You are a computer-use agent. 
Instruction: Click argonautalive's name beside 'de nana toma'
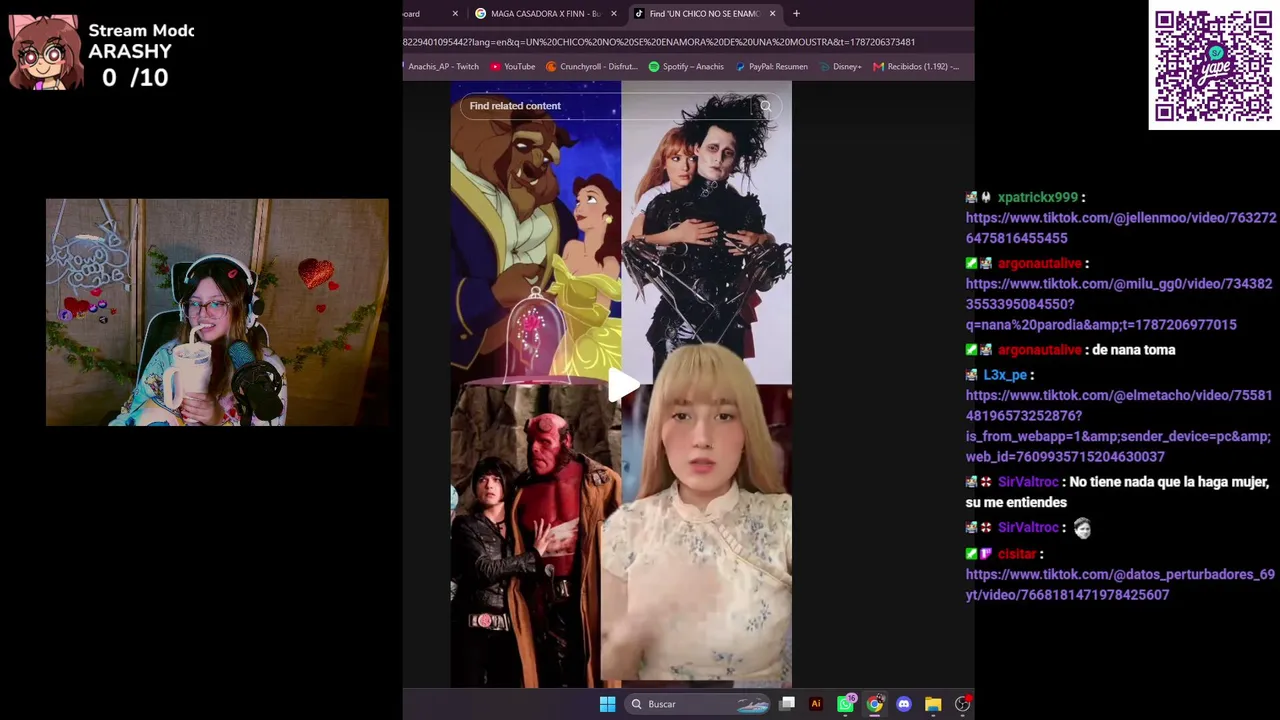pos(1040,350)
